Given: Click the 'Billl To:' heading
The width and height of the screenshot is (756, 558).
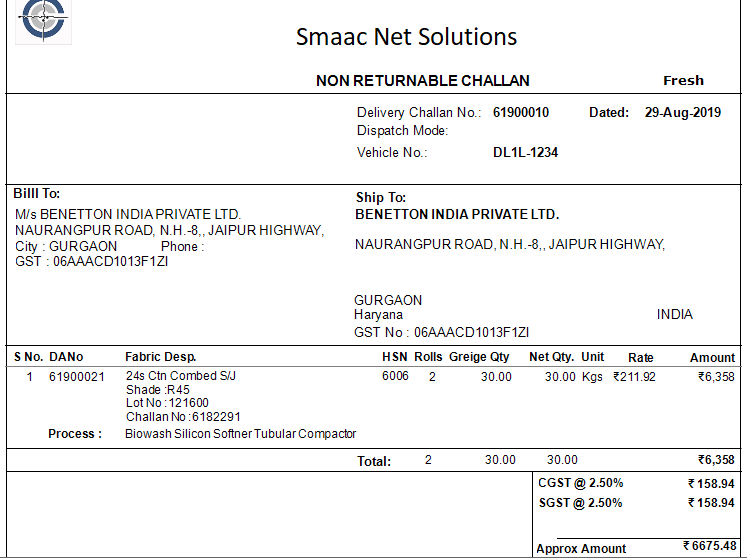Looking at the screenshot, I should tap(37, 193).
